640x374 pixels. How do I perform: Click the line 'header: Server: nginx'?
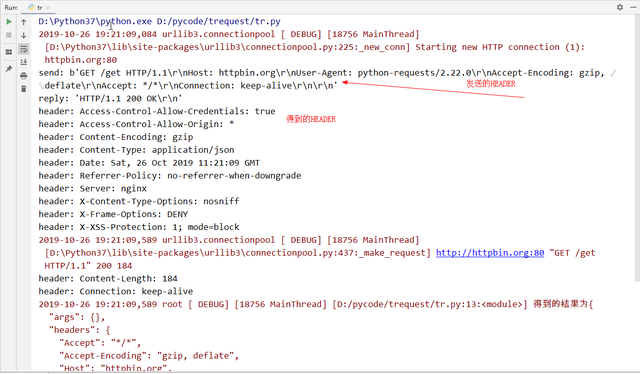[93, 188]
